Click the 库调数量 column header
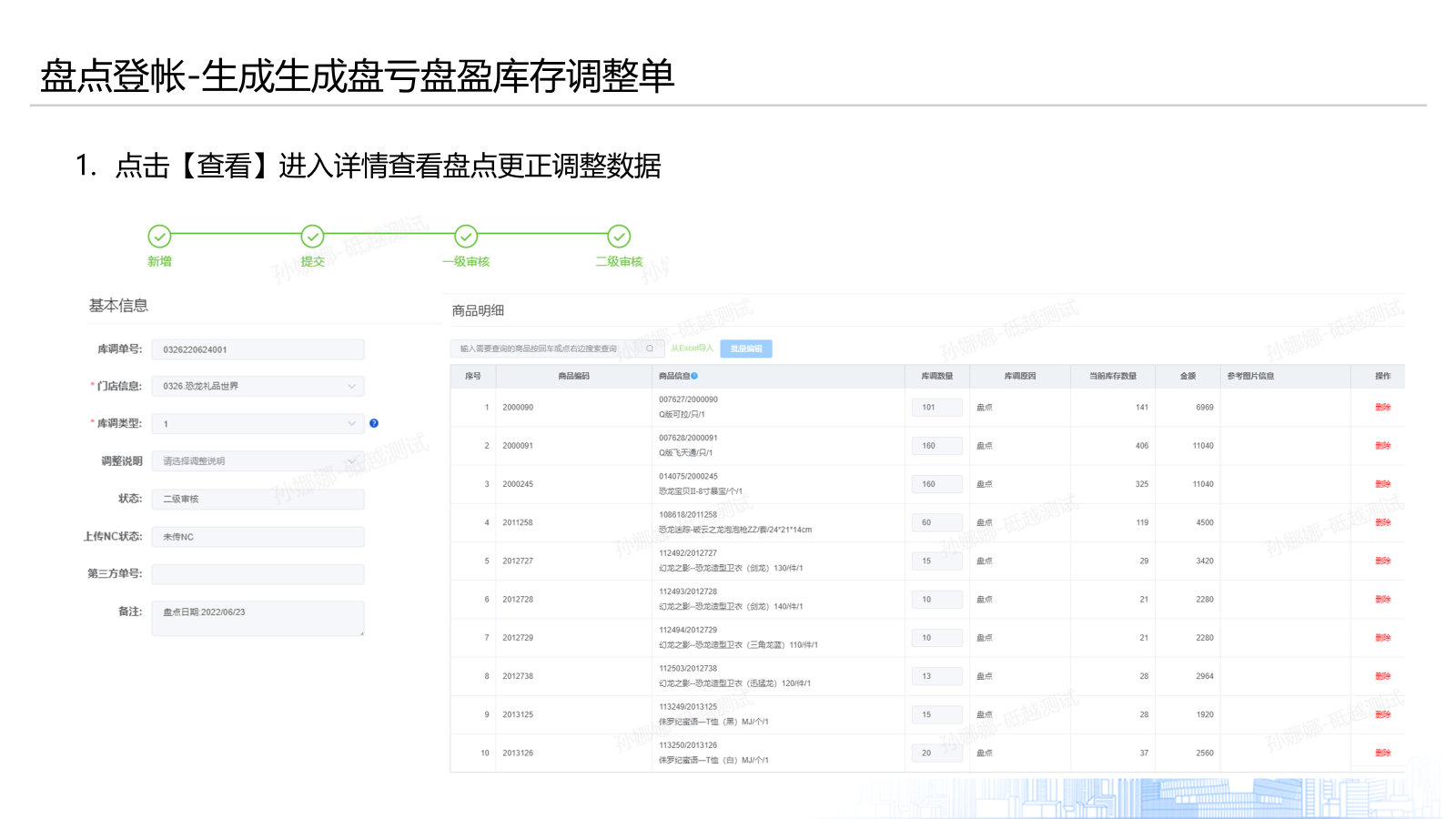The width and height of the screenshot is (1456, 819). [x=936, y=376]
